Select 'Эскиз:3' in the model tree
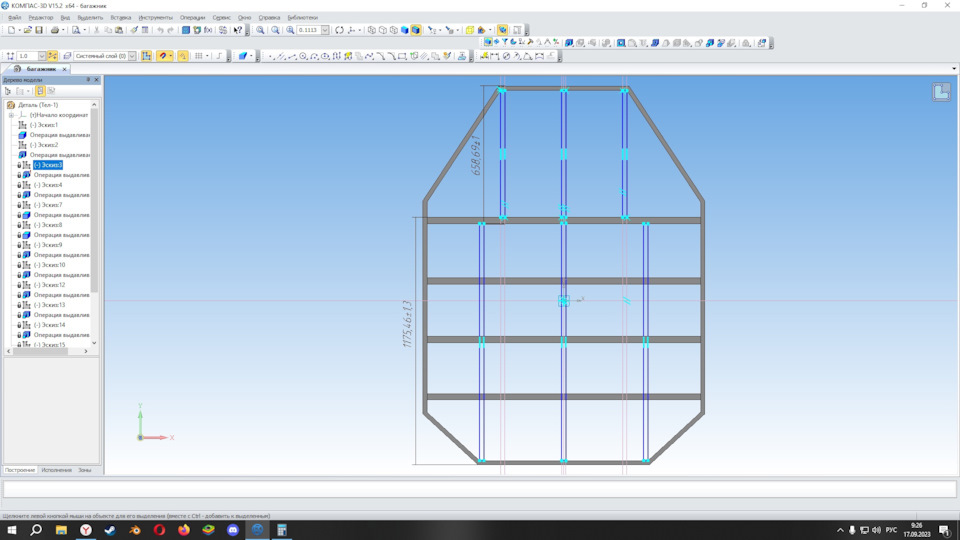960x540 pixels. click(x=48, y=165)
